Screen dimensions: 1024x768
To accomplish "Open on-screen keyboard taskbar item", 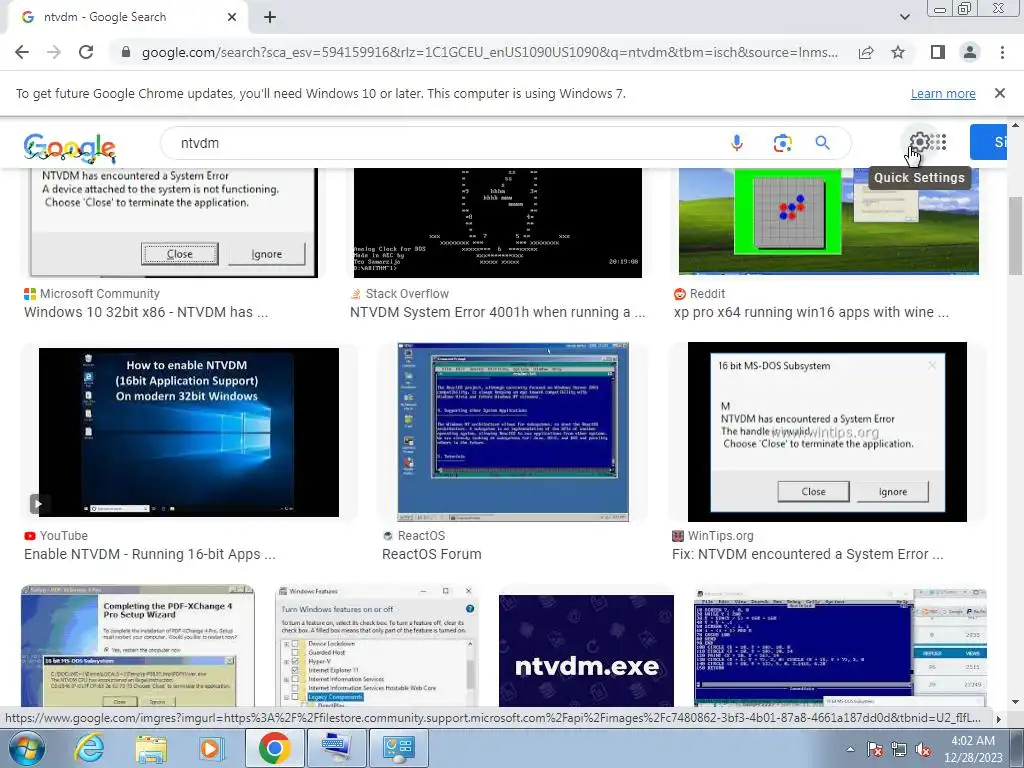I will [337, 748].
